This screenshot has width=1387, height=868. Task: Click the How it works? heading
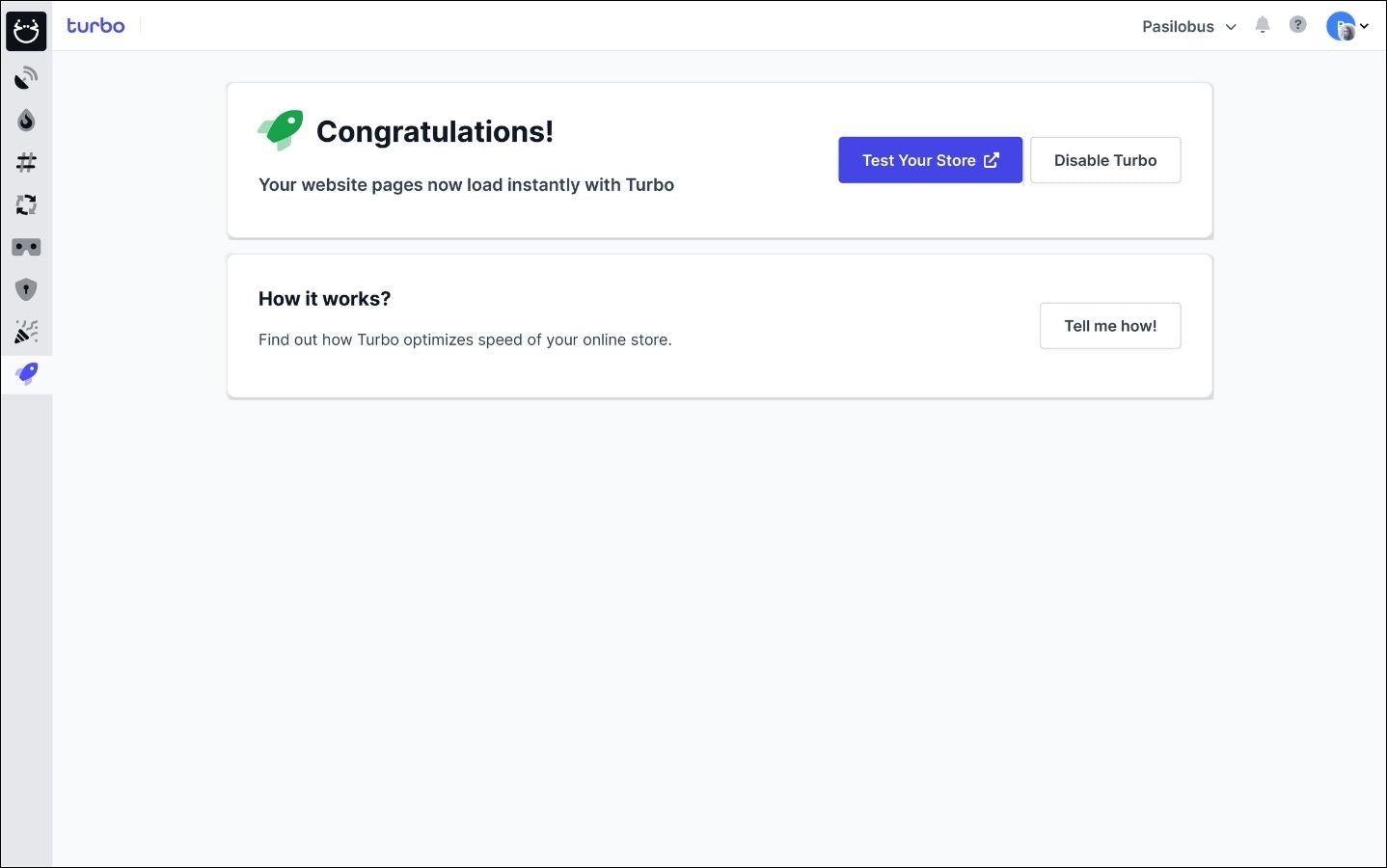tap(324, 299)
